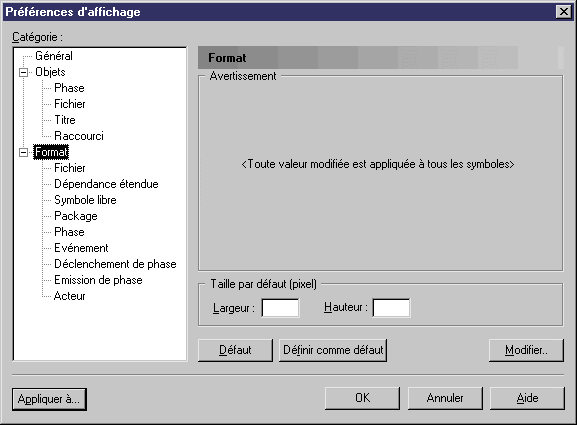Select Evénement in the category tree
Screen dimensions: 577x425
81,248
